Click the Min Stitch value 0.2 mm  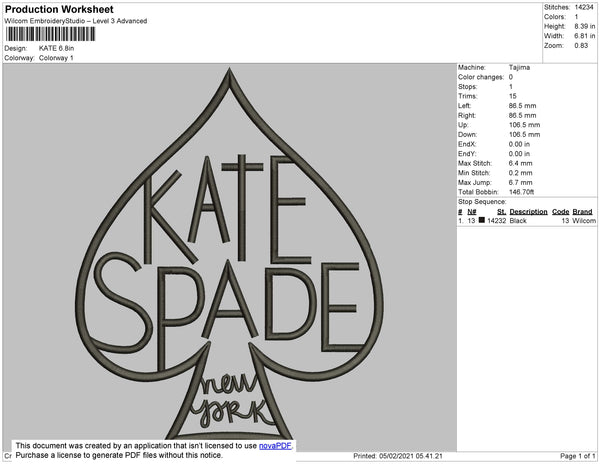520,173
